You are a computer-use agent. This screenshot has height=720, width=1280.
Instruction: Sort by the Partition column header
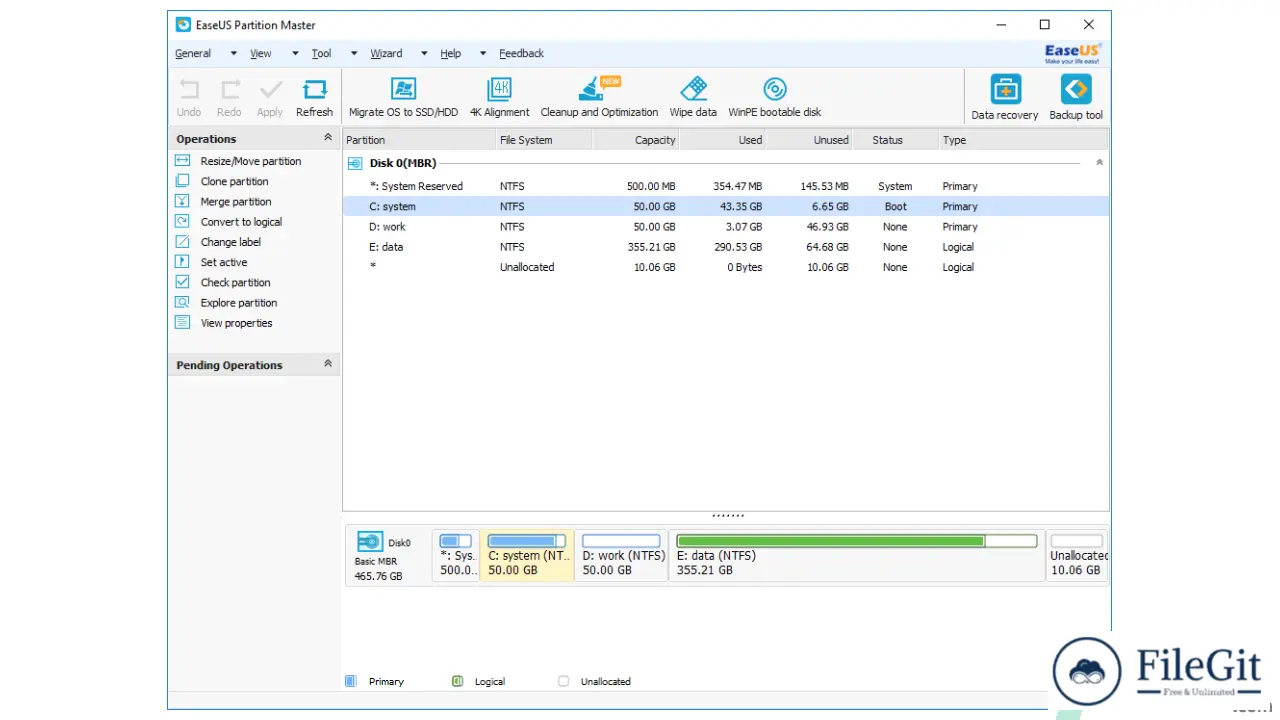[419, 140]
